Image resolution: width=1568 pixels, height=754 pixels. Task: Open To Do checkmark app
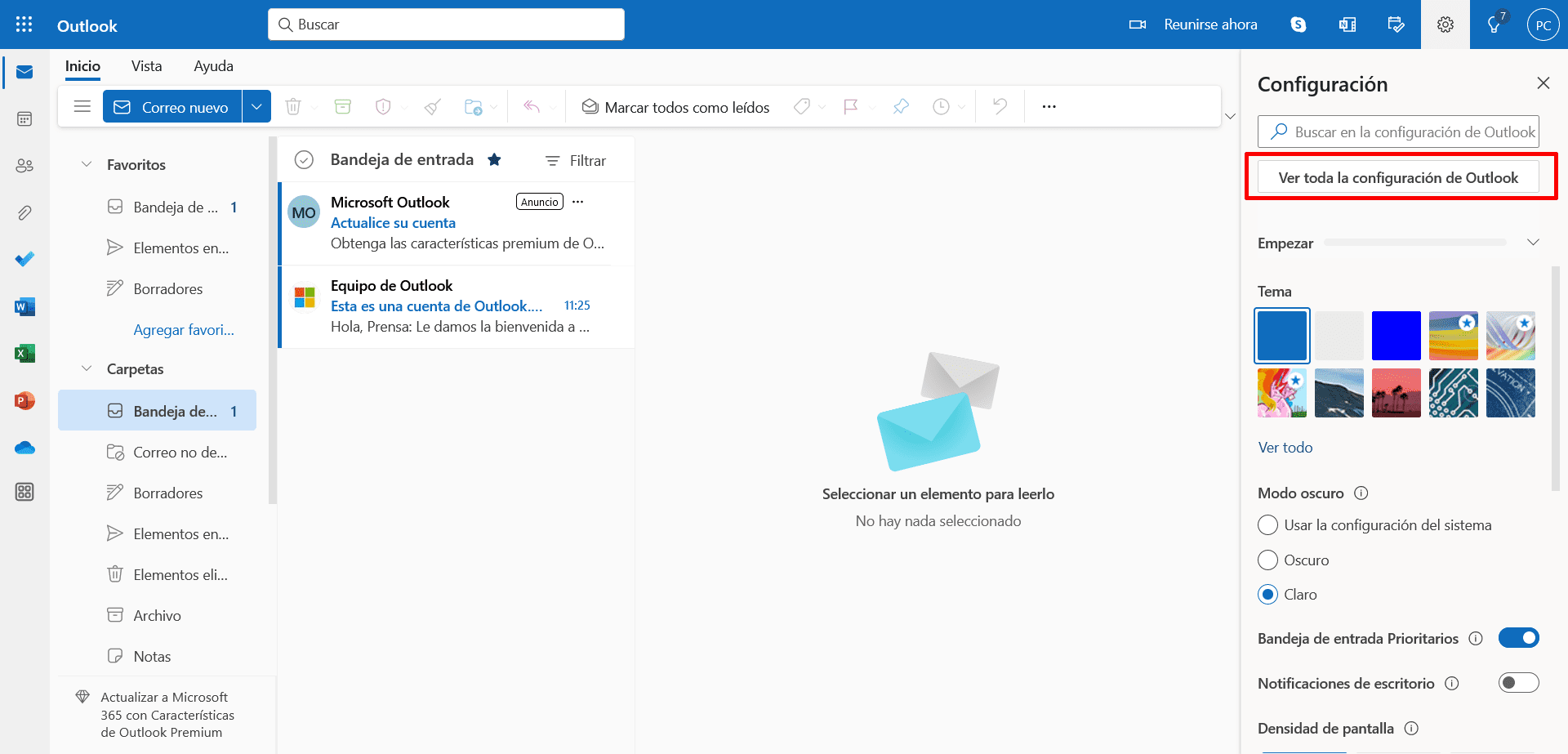24,260
